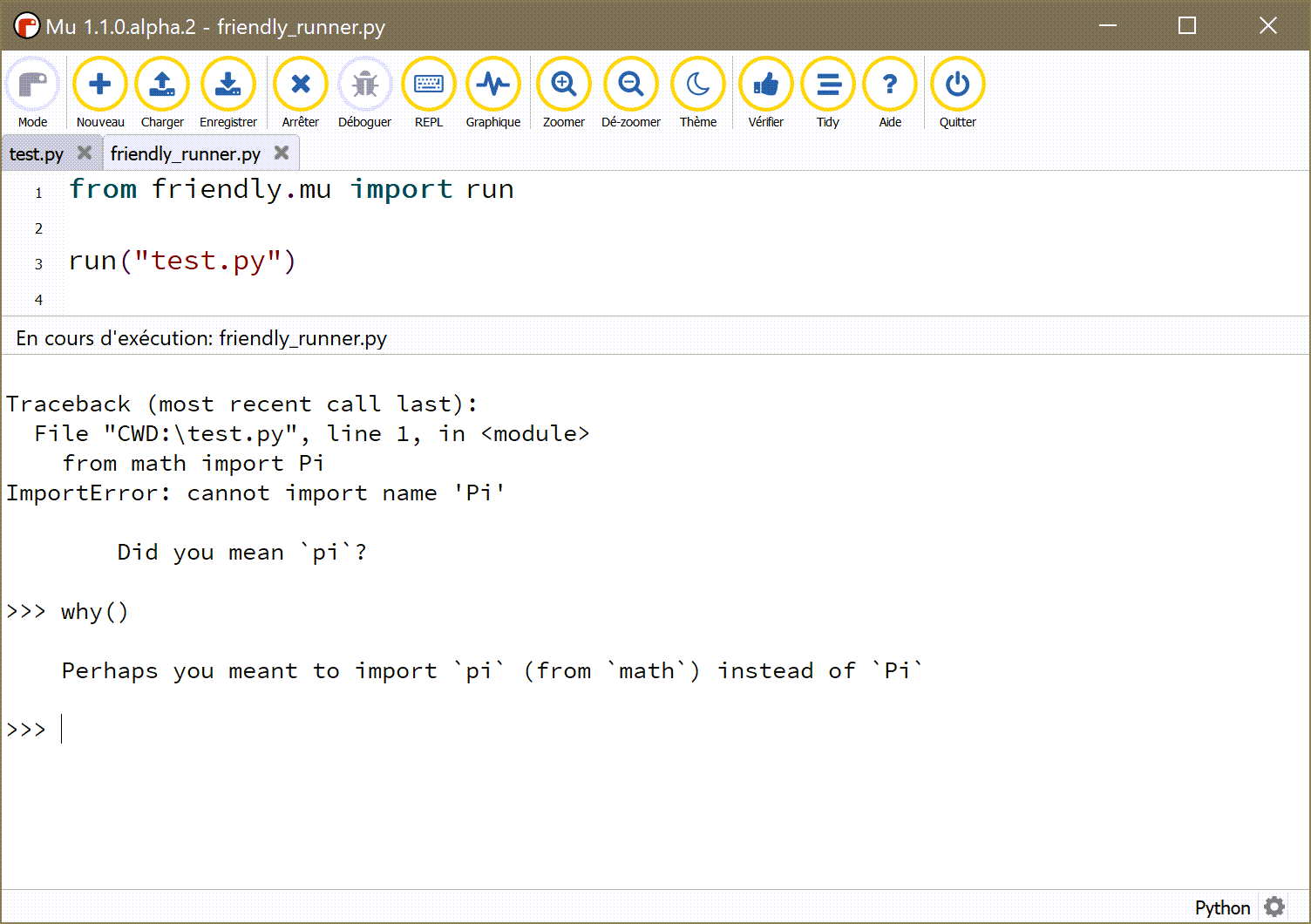Click line number 4 in the gutter
The height and width of the screenshot is (924, 1311).
pos(38,300)
